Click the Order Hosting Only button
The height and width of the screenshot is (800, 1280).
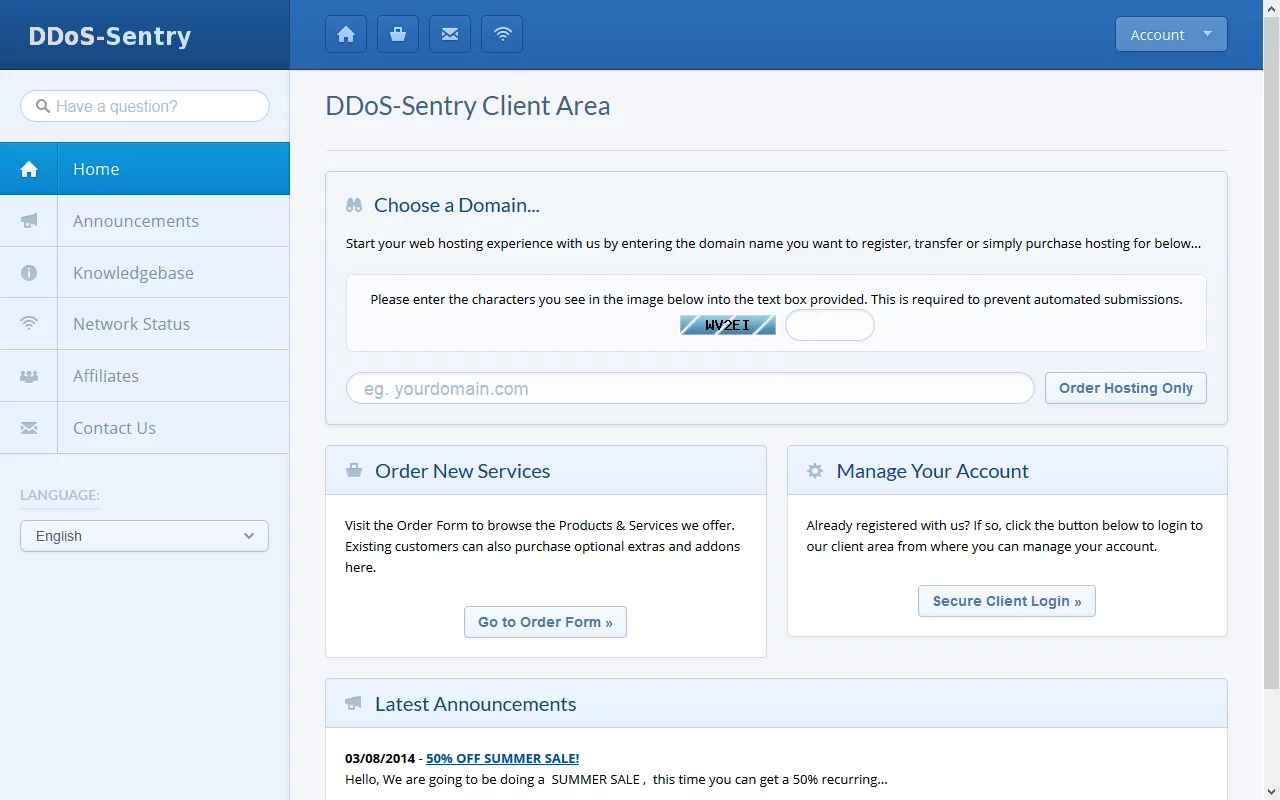pos(1126,388)
